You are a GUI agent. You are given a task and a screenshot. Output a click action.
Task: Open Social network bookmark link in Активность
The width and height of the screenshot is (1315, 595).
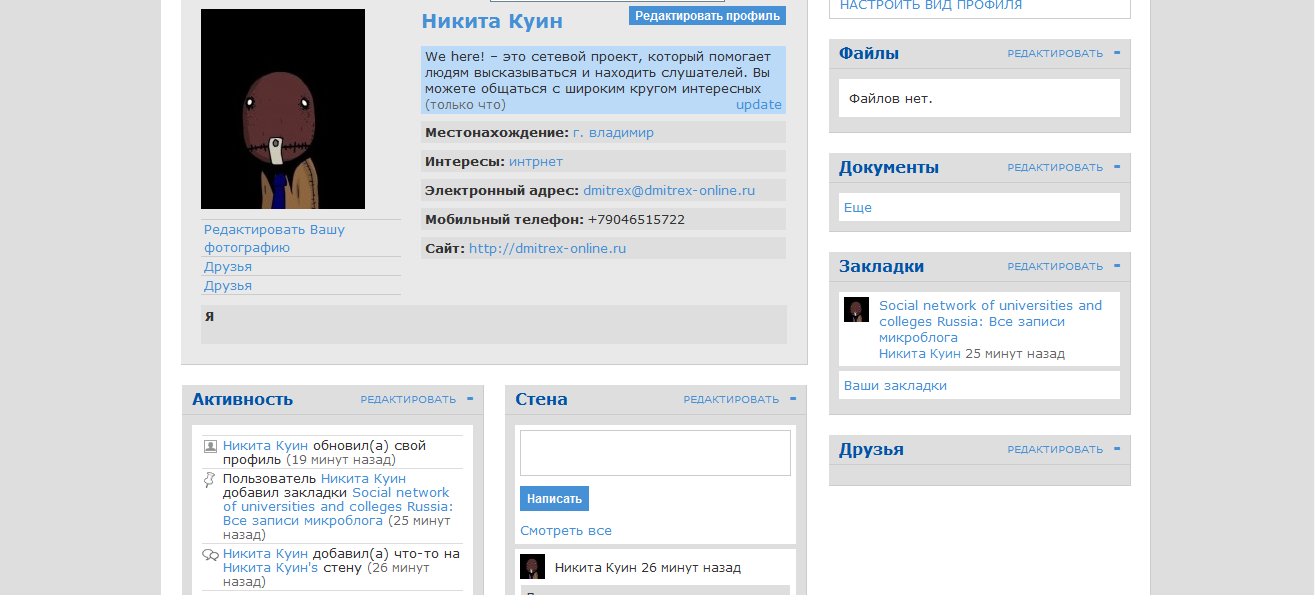tap(338, 507)
